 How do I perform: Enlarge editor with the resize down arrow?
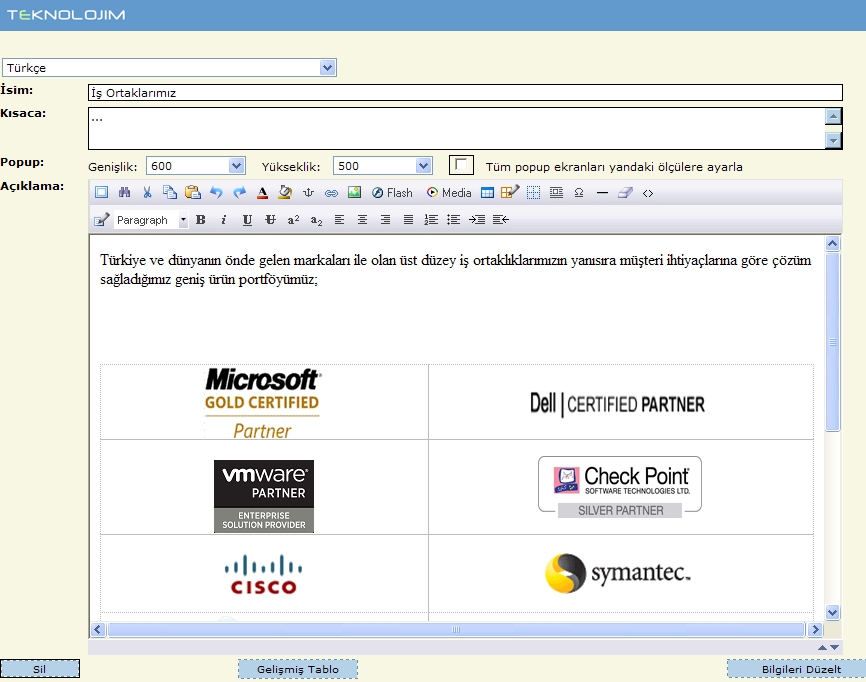point(835,647)
